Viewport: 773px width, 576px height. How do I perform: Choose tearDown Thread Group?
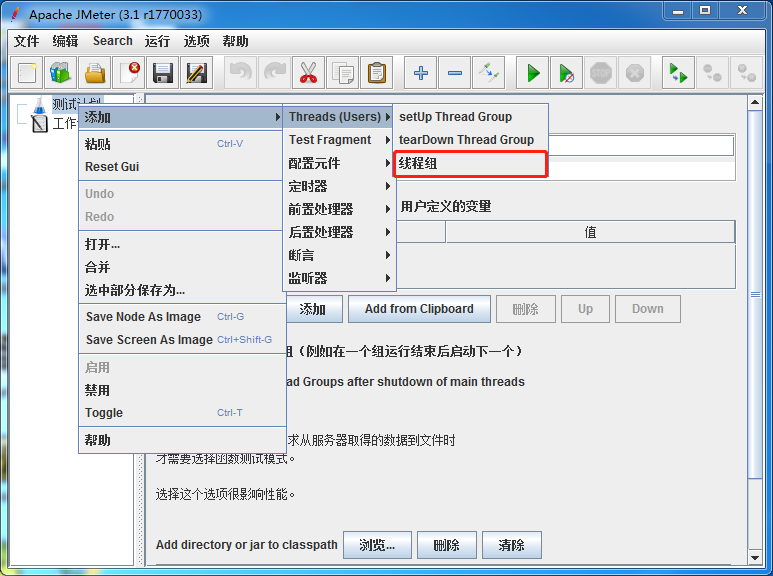click(x=470, y=140)
